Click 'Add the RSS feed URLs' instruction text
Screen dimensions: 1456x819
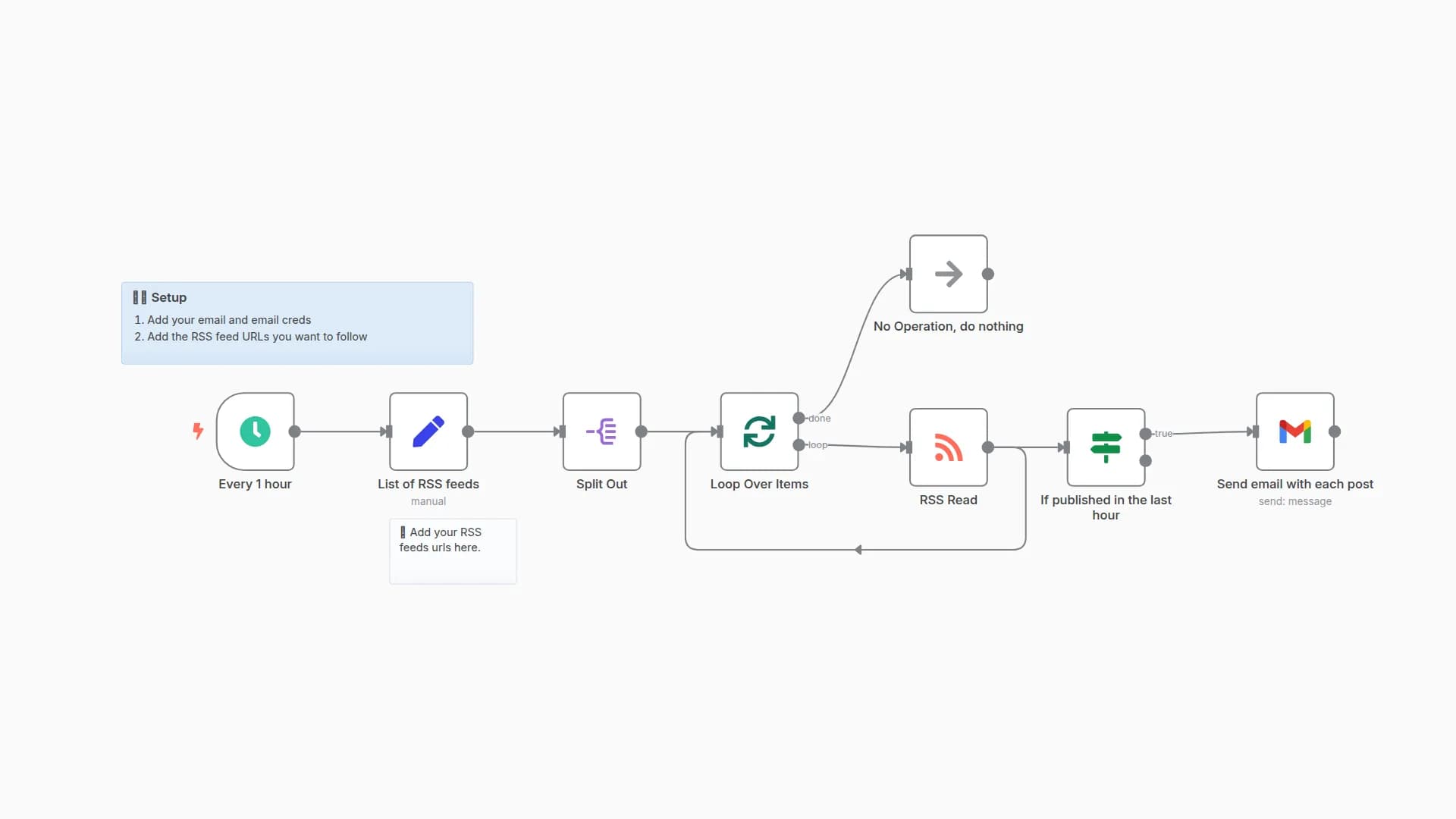[x=257, y=337]
